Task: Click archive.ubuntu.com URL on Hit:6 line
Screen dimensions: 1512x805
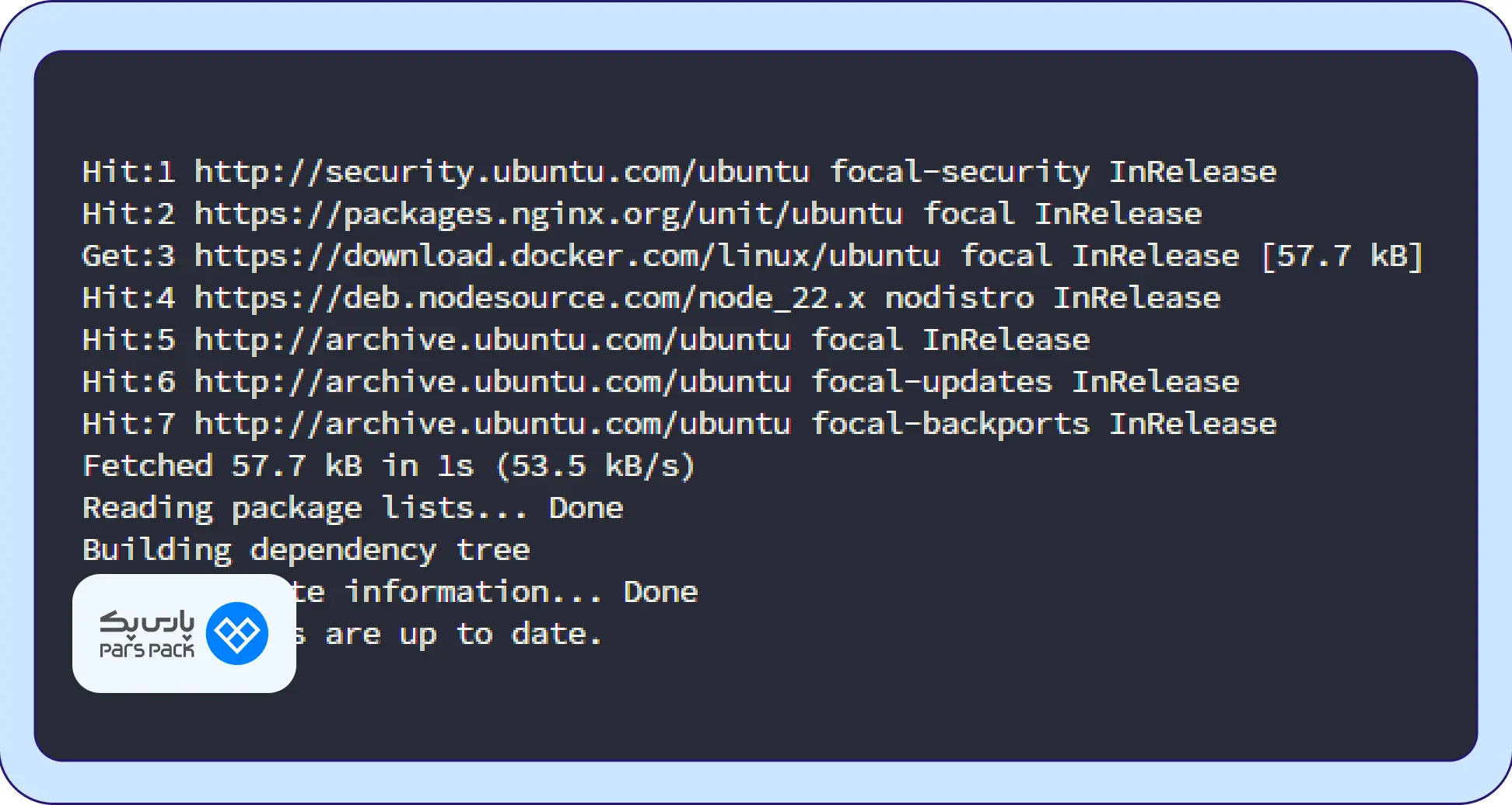Action: pos(492,382)
